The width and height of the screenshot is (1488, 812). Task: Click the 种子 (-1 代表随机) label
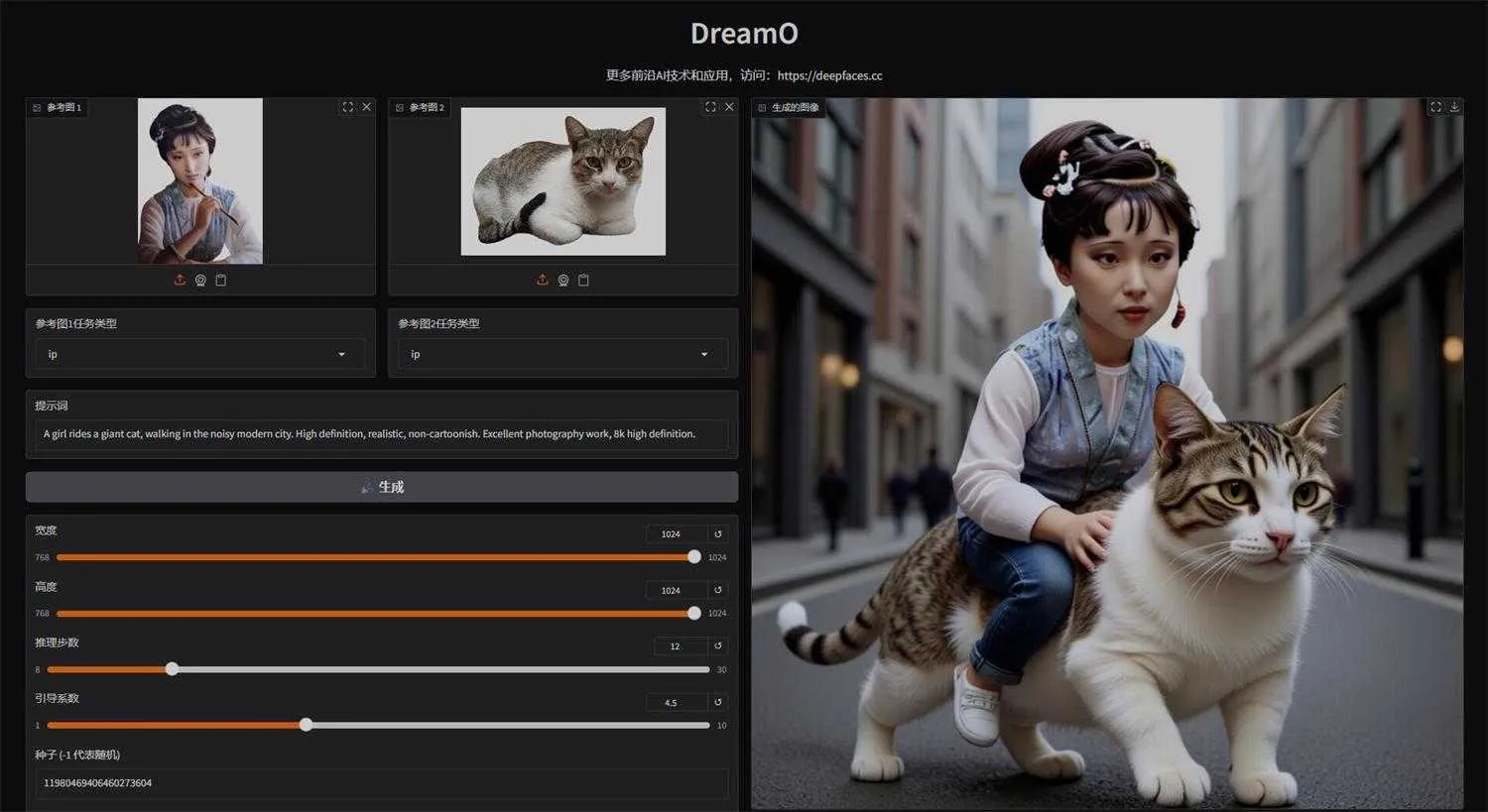pyautogui.click(x=77, y=754)
